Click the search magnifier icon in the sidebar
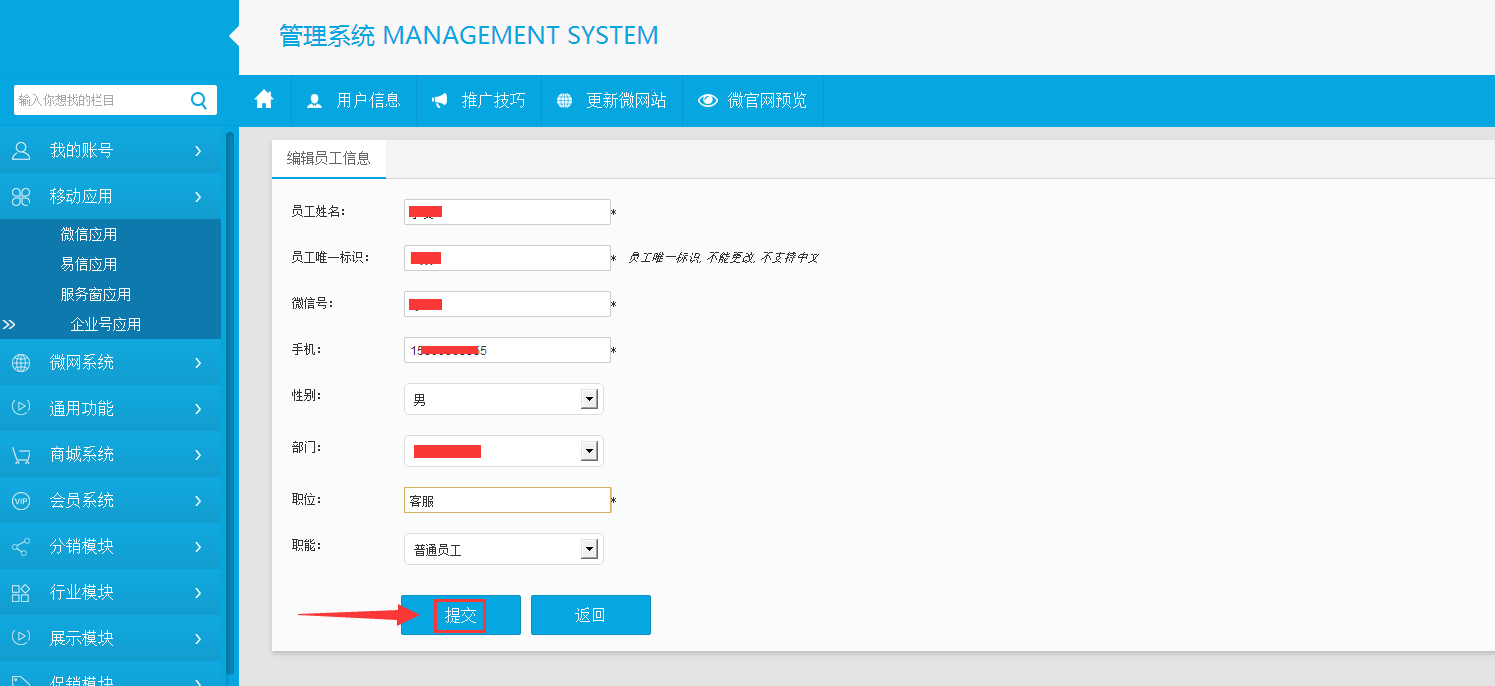 [x=198, y=100]
